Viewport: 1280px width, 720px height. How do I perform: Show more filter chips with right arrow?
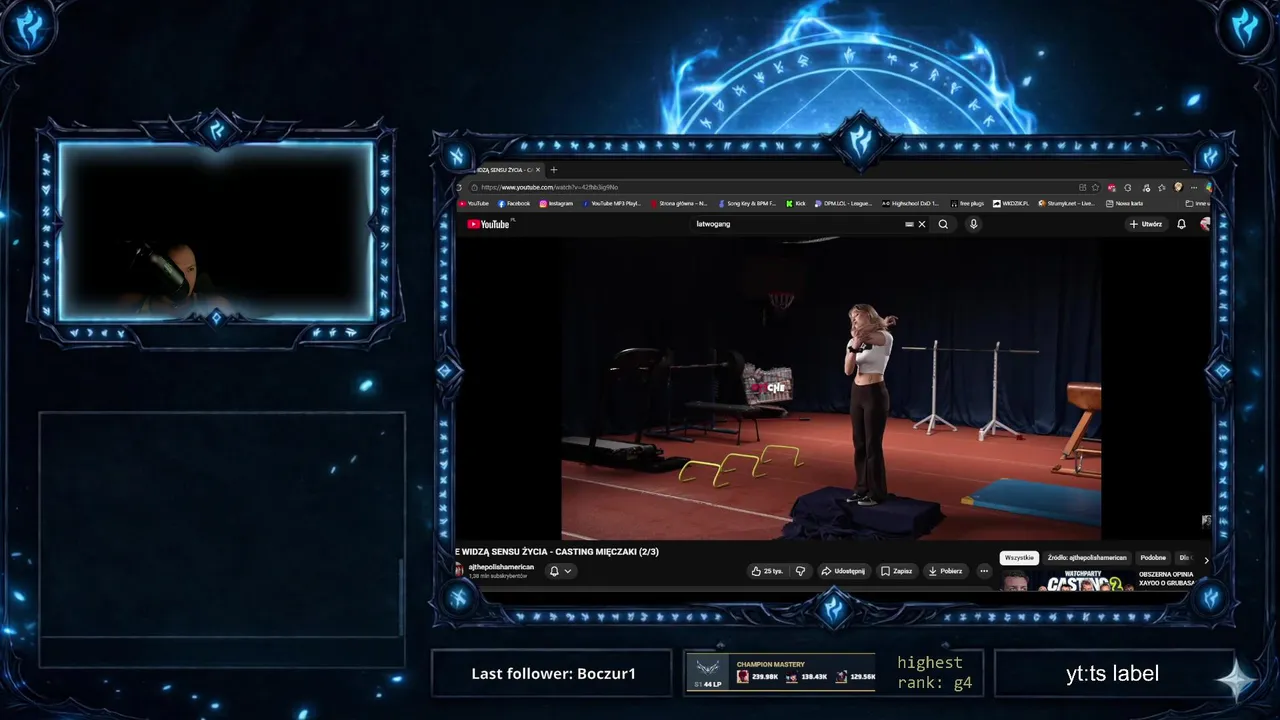coord(1206,559)
